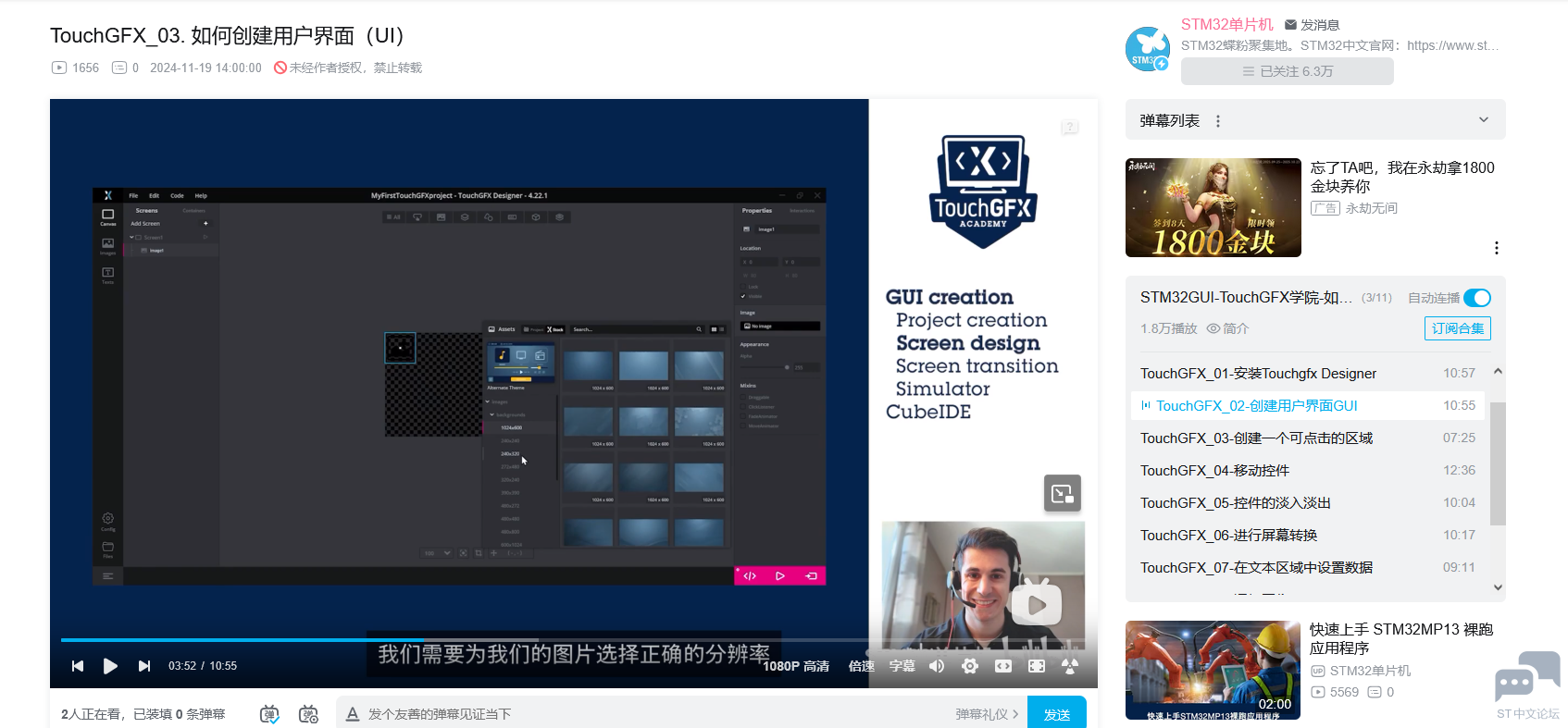The width and height of the screenshot is (1568, 728).
Task: Open the player settings gear
Action: (970, 666)
